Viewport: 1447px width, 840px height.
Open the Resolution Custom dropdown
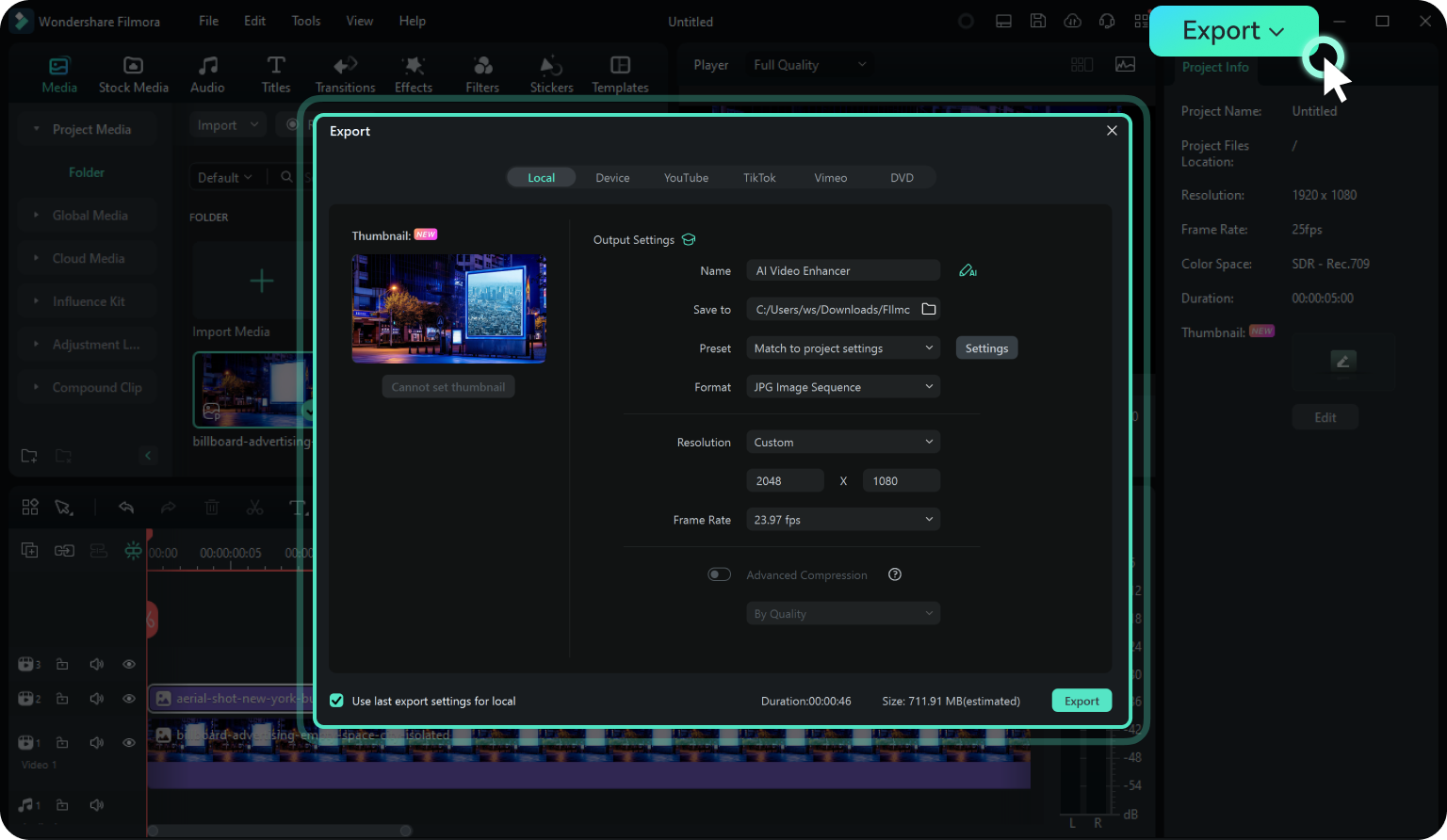tap(843, 442)
